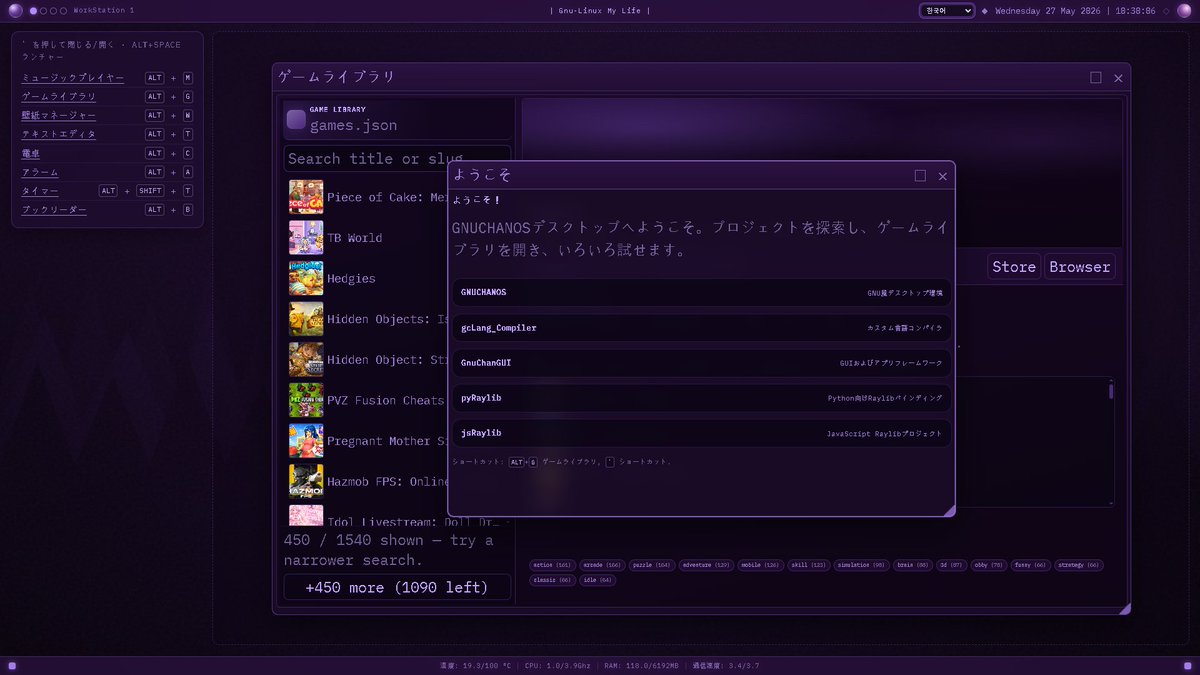Select Pregnant Mother game thumbnail
The width and height of the screenshot is (1200, 675).
[306, 441]
